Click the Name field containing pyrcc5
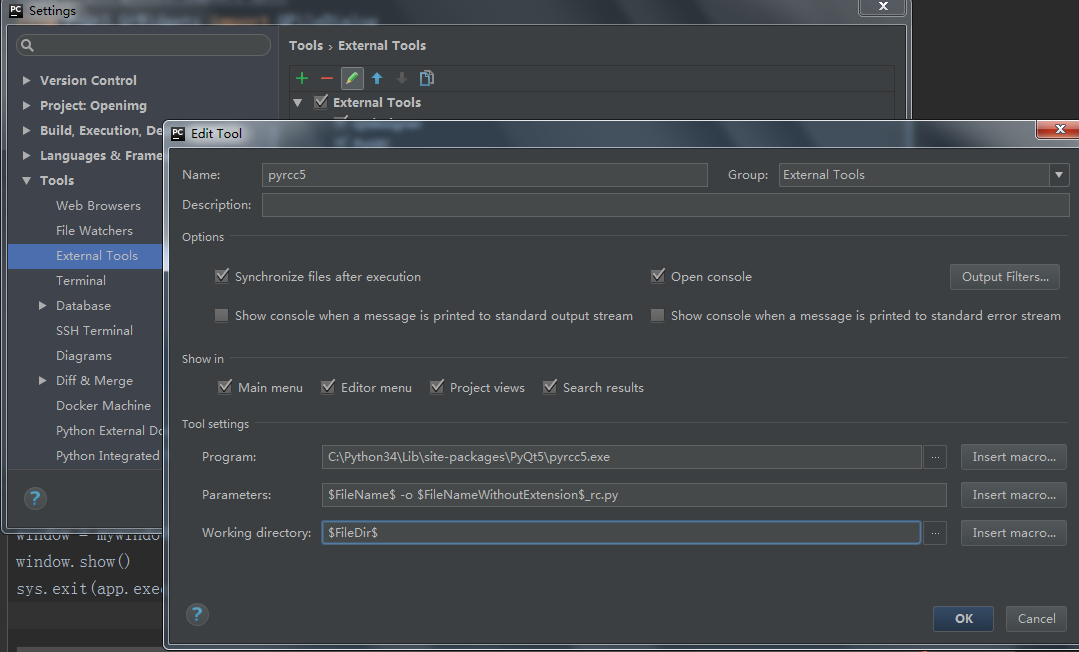The width and height of the screenshot is (1079, 652). (x=484, y=175)
